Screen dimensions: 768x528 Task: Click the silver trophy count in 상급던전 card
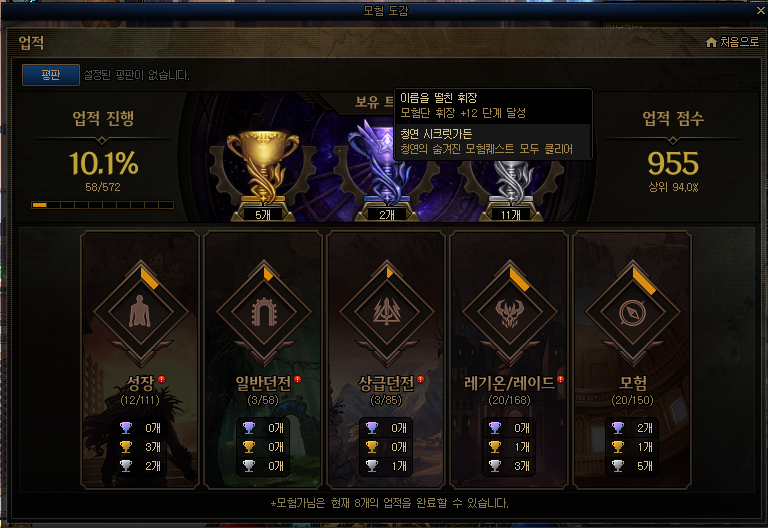click(x=399, y=466)
